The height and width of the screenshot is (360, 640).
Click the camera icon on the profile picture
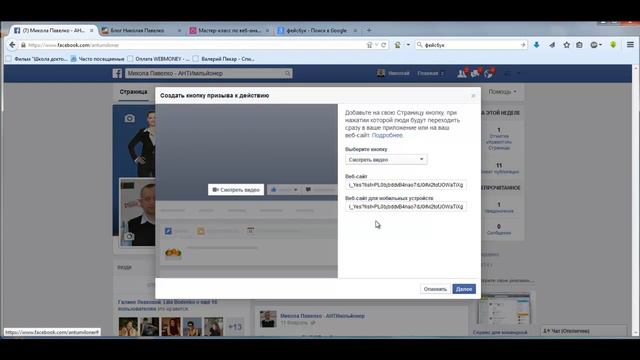tap(129, 236)
